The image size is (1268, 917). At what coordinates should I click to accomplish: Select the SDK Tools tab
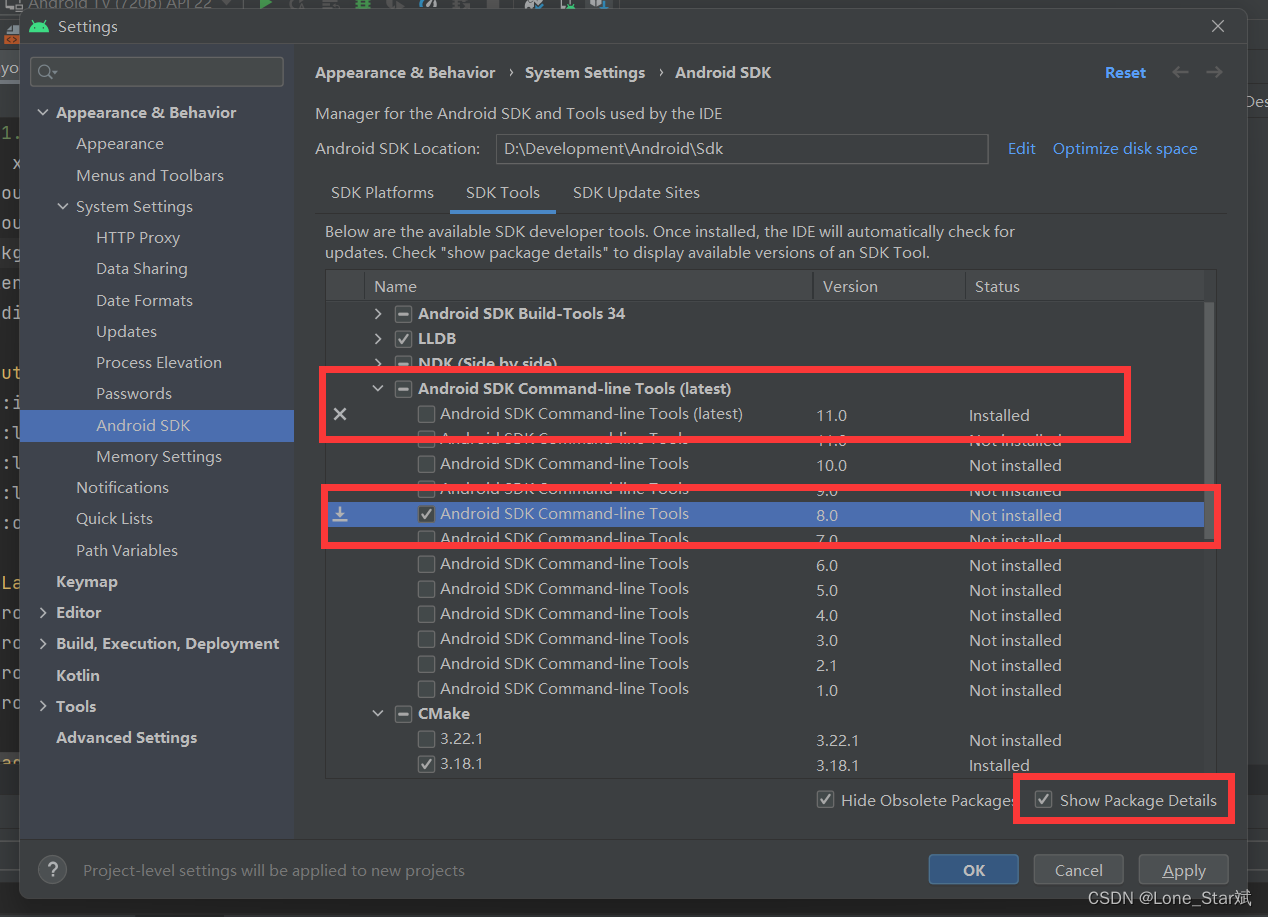(503, 193)
